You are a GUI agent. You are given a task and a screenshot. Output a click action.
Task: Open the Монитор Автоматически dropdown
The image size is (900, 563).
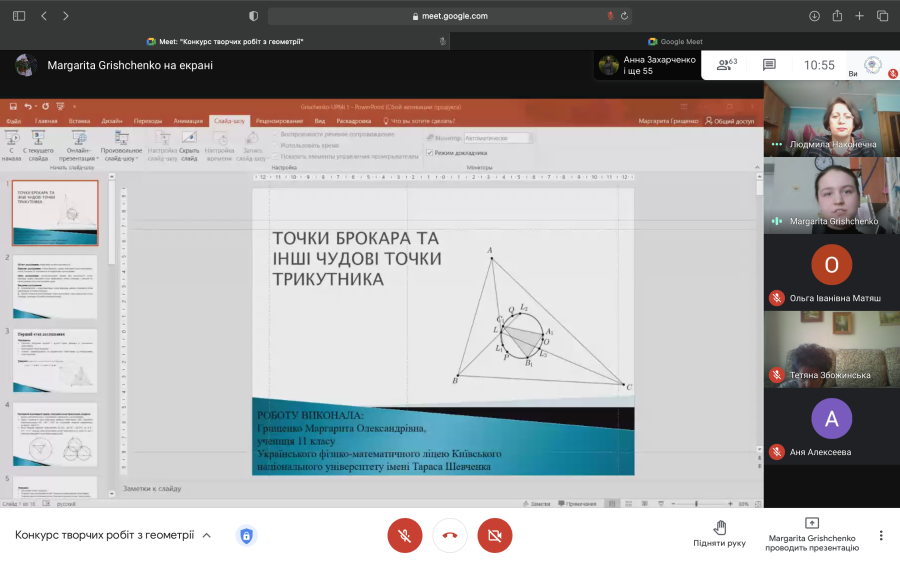(x=498, y=138)
